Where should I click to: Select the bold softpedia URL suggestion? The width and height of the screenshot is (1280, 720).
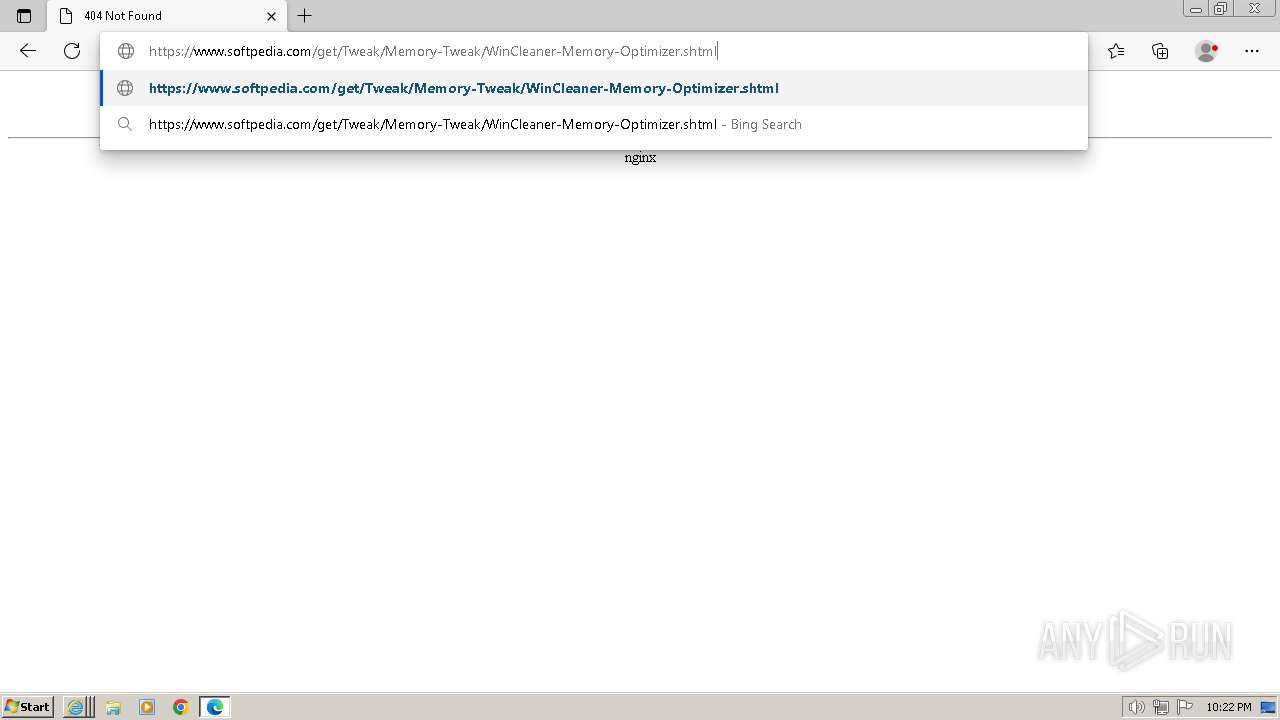[594, 88]
